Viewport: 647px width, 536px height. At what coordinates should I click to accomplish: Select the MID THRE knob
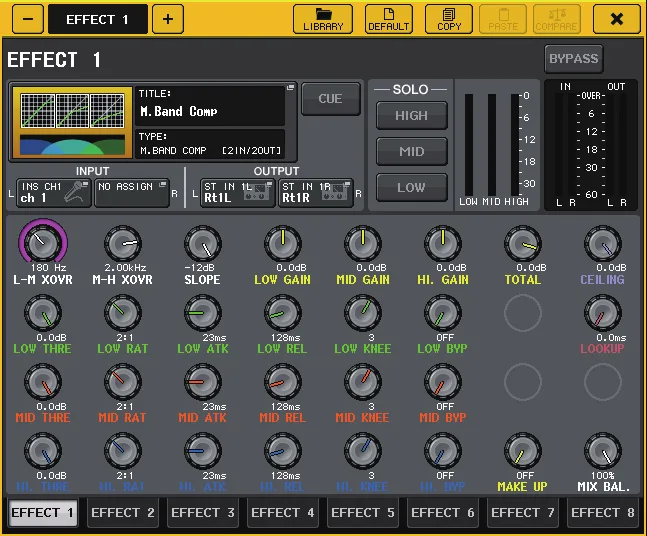coord(43,382)
